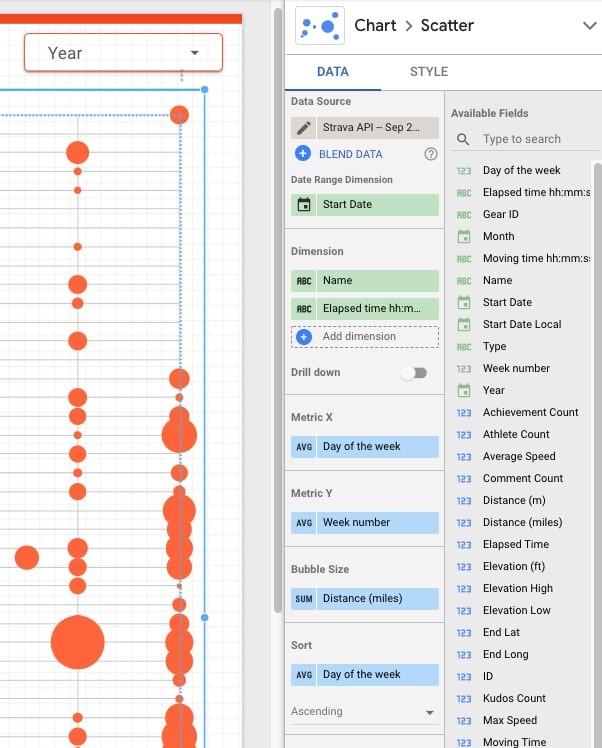Screen dimensions: 602x748
Task: Click calendar icon next to Year field
Action: tap(464, 391)
